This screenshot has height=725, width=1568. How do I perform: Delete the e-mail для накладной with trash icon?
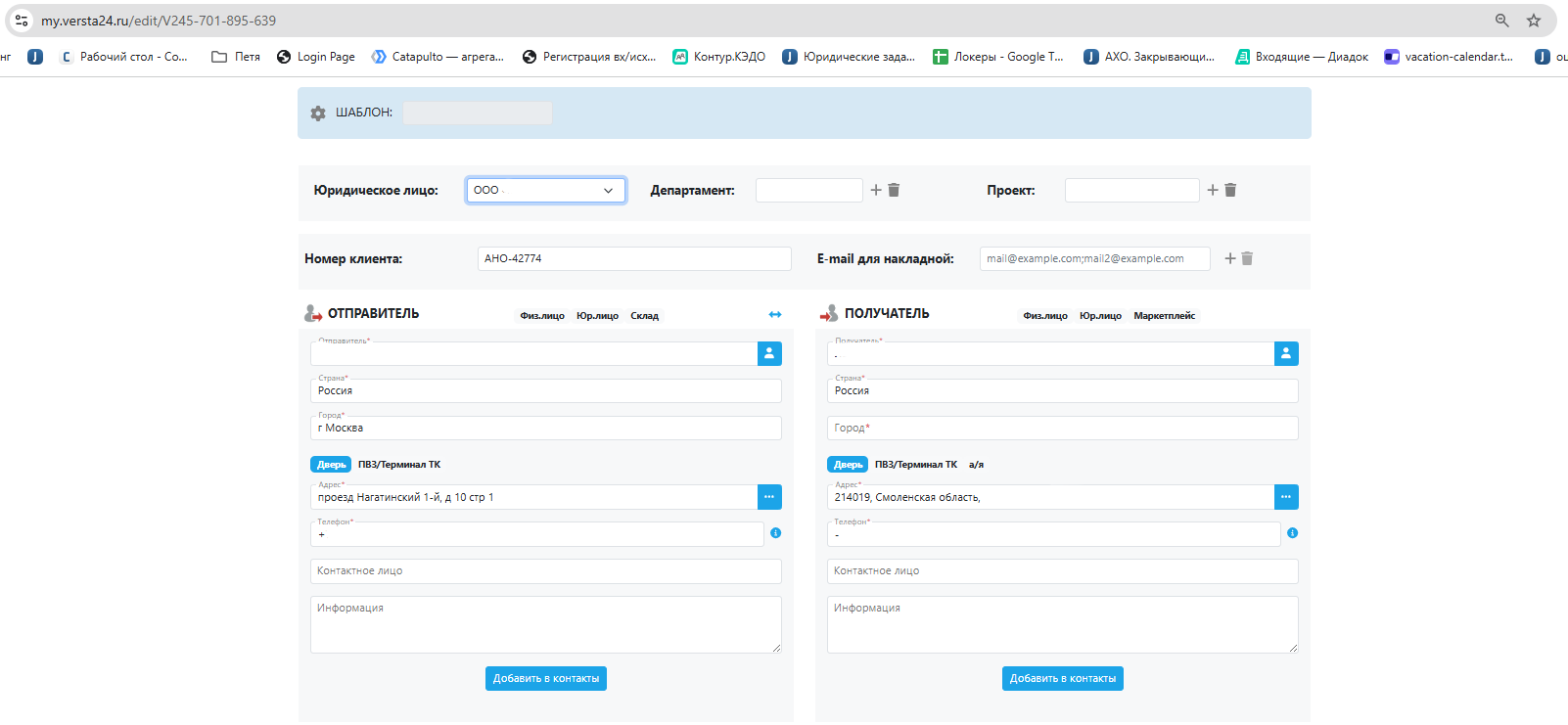1247,258
